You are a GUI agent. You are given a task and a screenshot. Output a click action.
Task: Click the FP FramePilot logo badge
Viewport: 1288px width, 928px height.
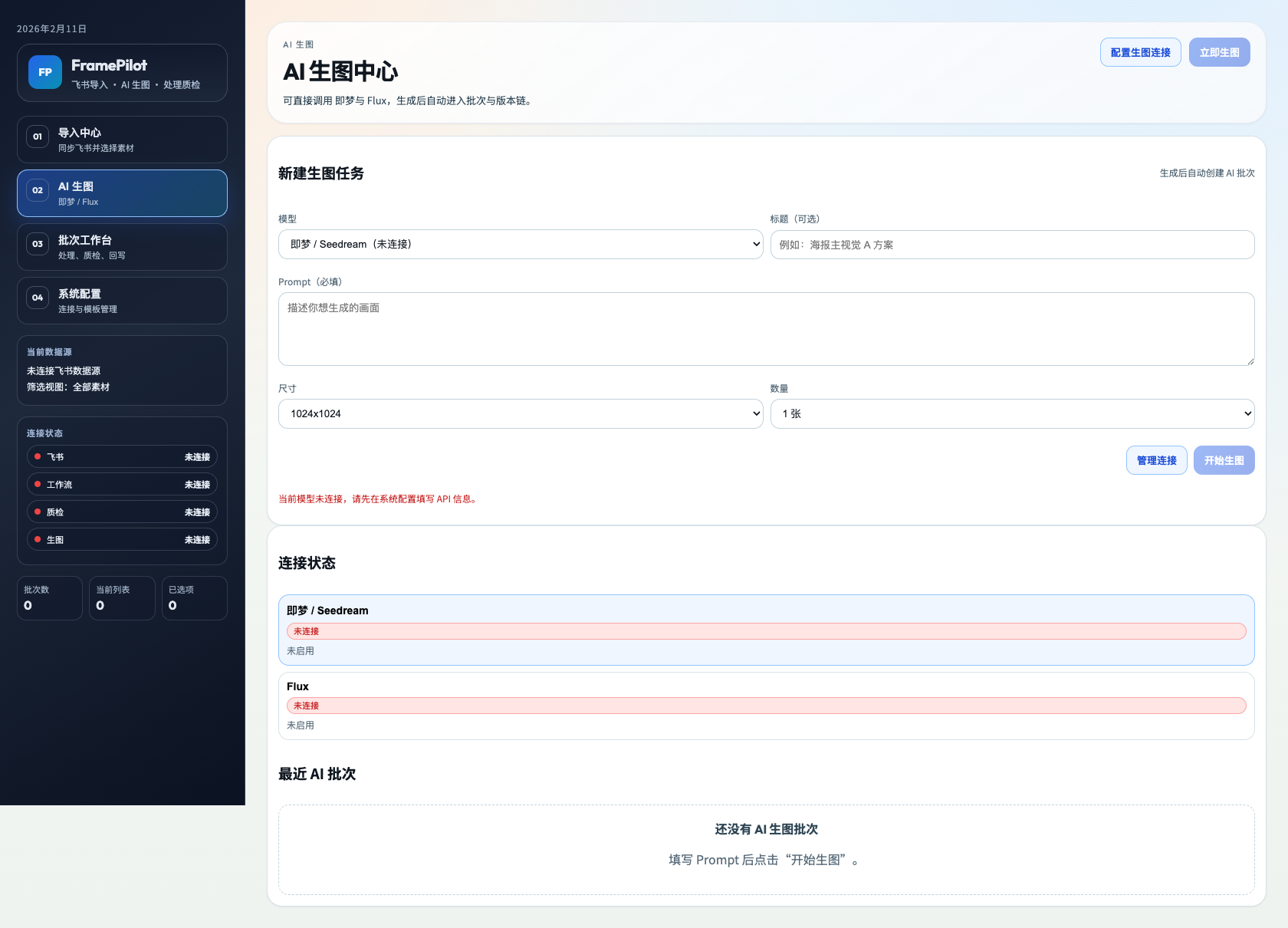coord(44,72)
